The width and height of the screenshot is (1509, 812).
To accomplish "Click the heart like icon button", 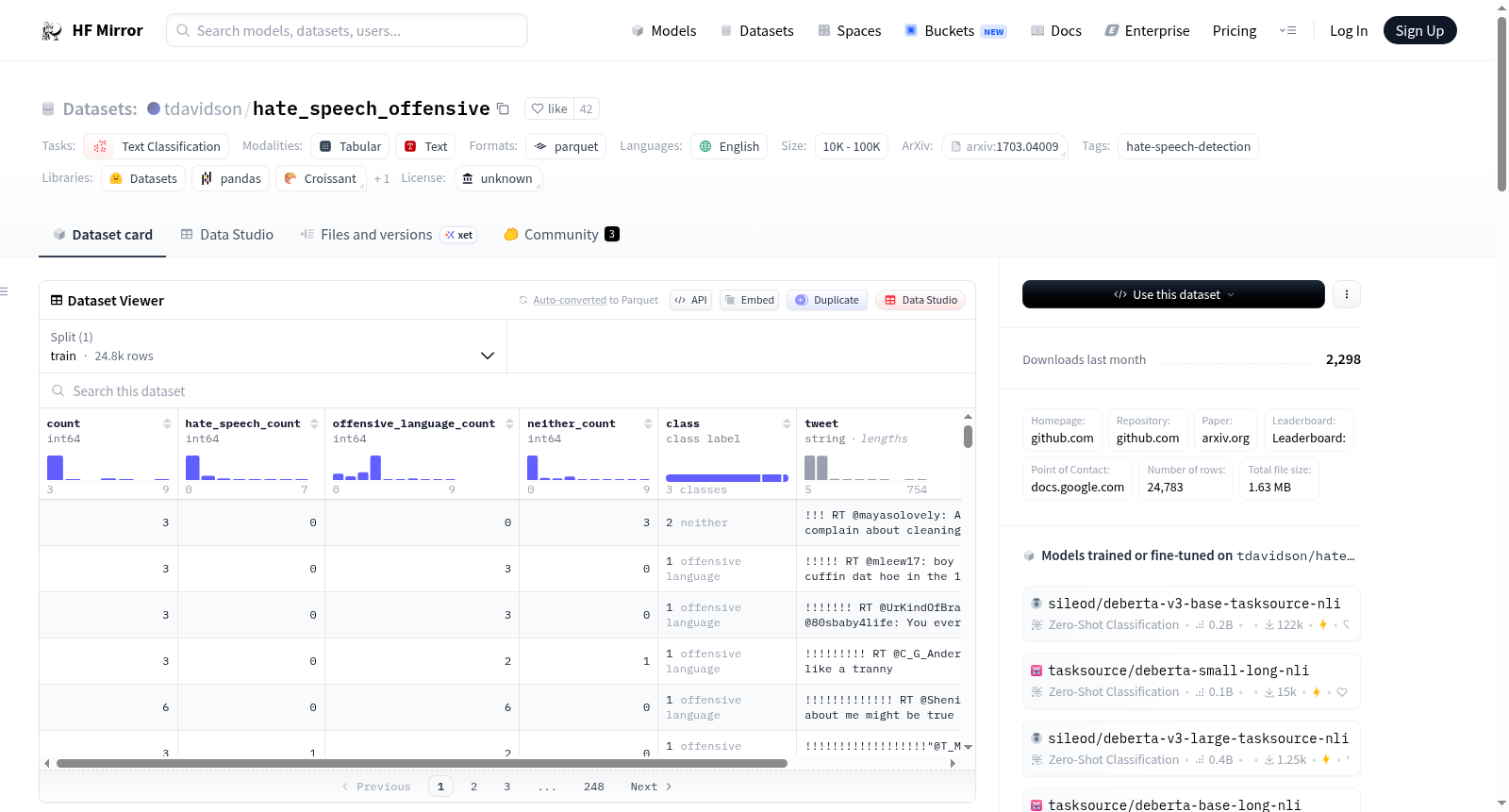I will pyautogui.click(x=549, y=109).
